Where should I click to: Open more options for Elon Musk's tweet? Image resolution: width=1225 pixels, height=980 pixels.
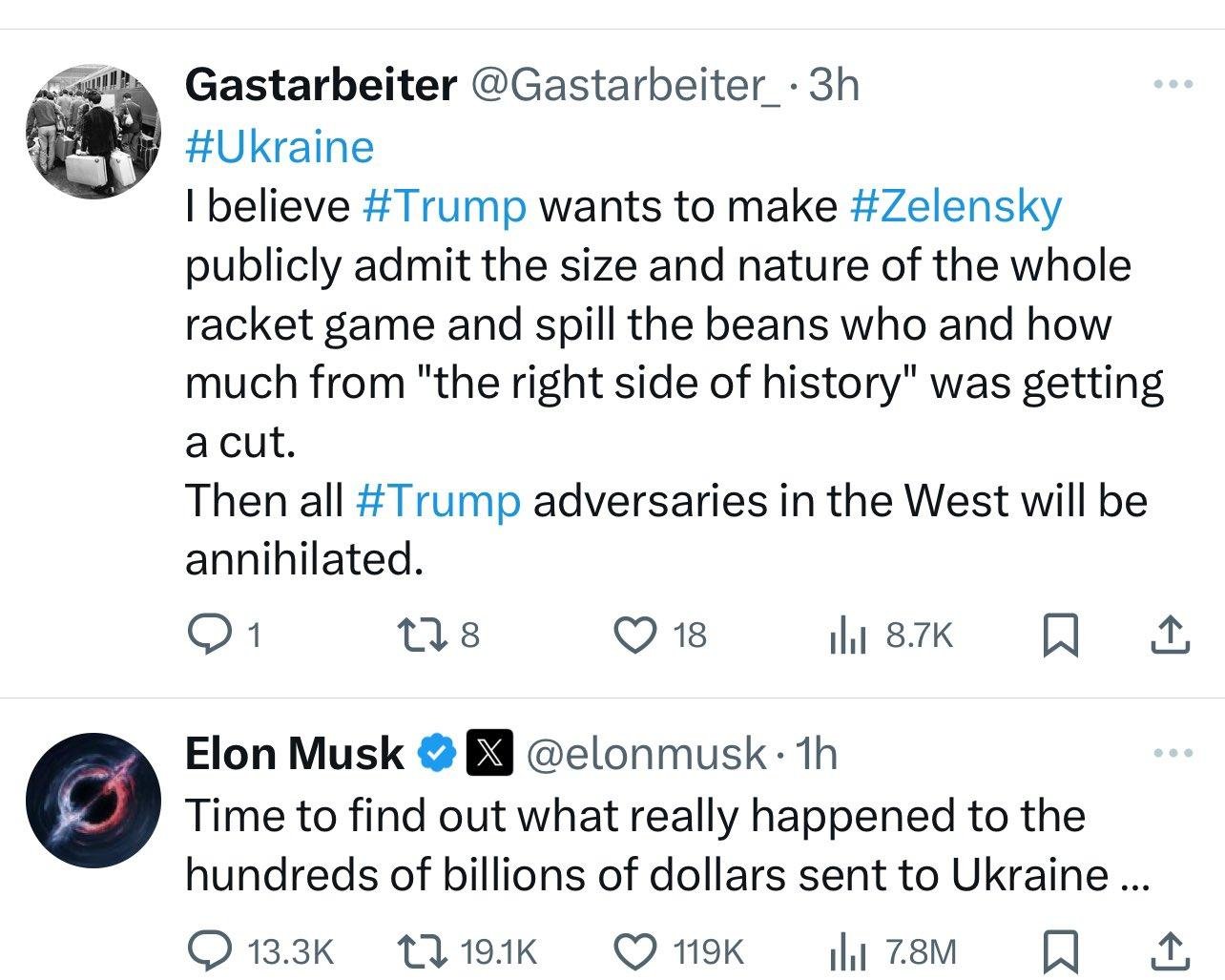click(1173, 754)
